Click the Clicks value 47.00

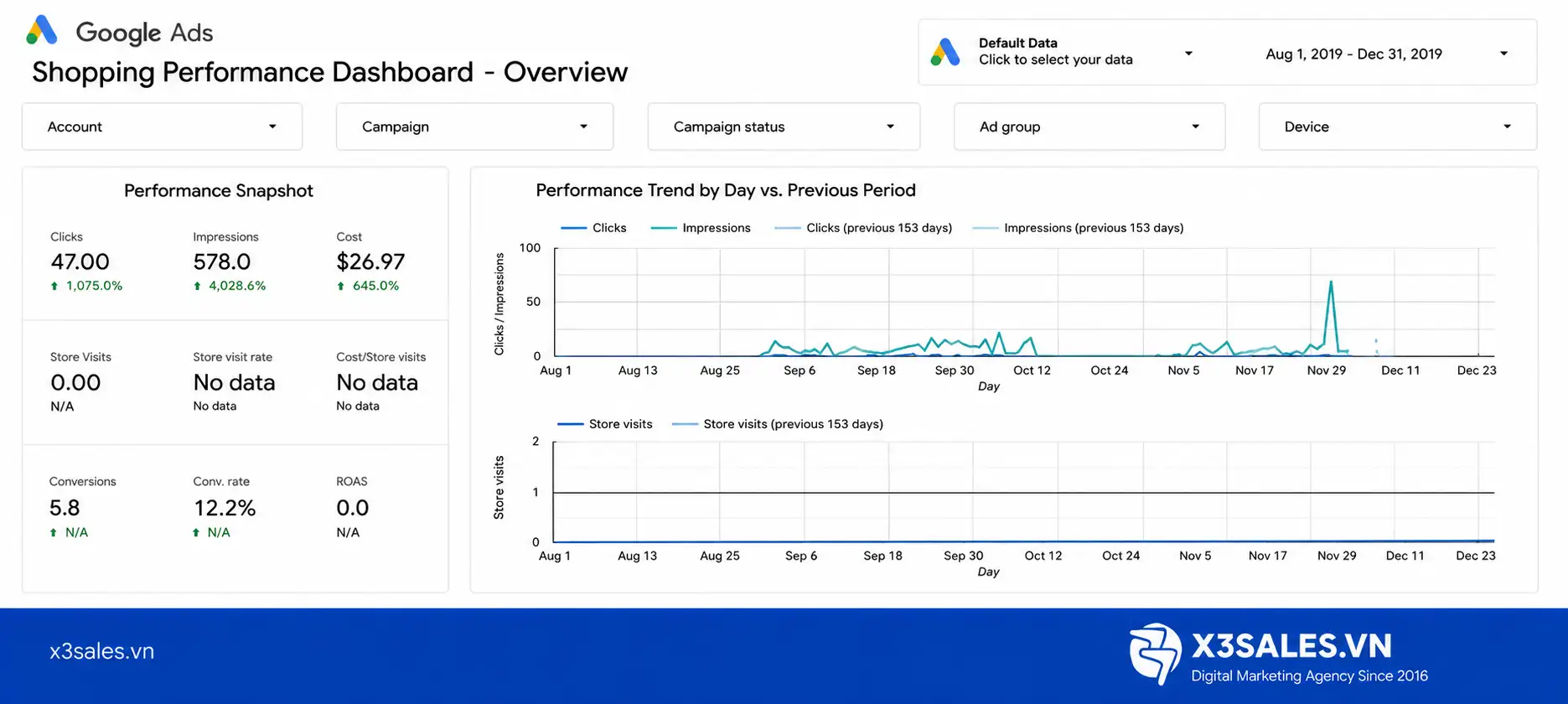click(x=80, y=261)
